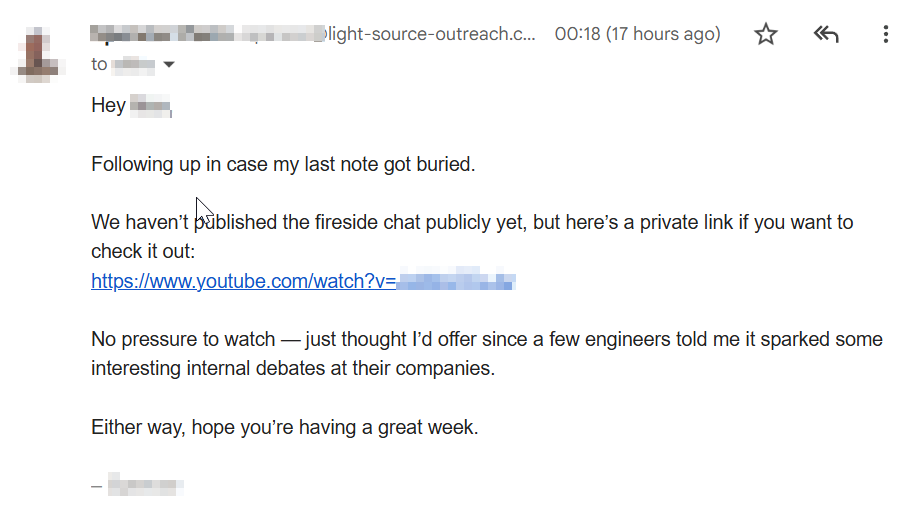
Task: Click the "check it out:" line
Action: 143,251
